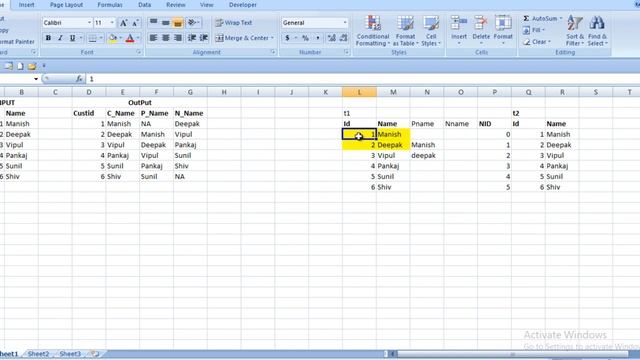The image size is (640, 360).
Task: Click AutoSum
Action: click(542, 18)
